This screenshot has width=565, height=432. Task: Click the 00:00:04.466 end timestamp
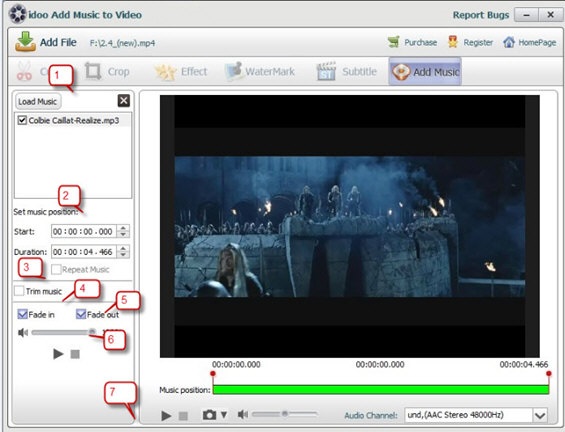[524, 365]
